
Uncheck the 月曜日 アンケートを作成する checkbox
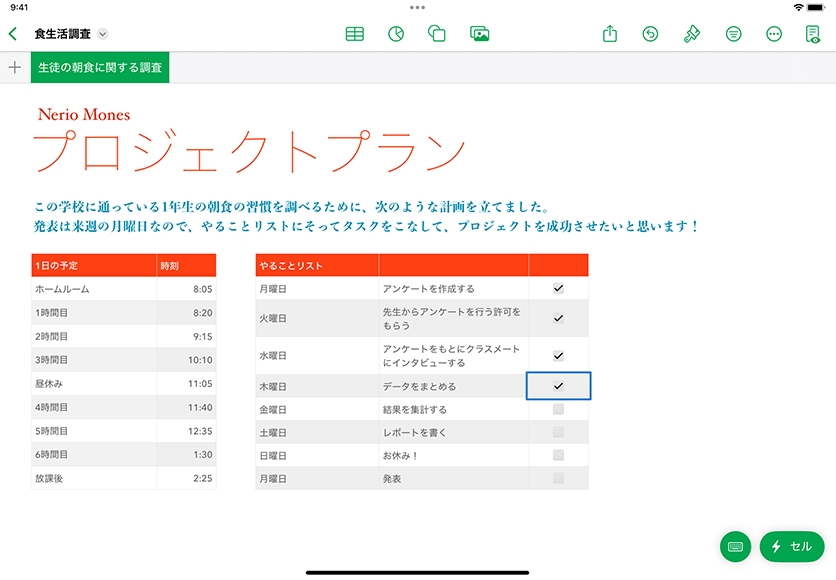558,288
